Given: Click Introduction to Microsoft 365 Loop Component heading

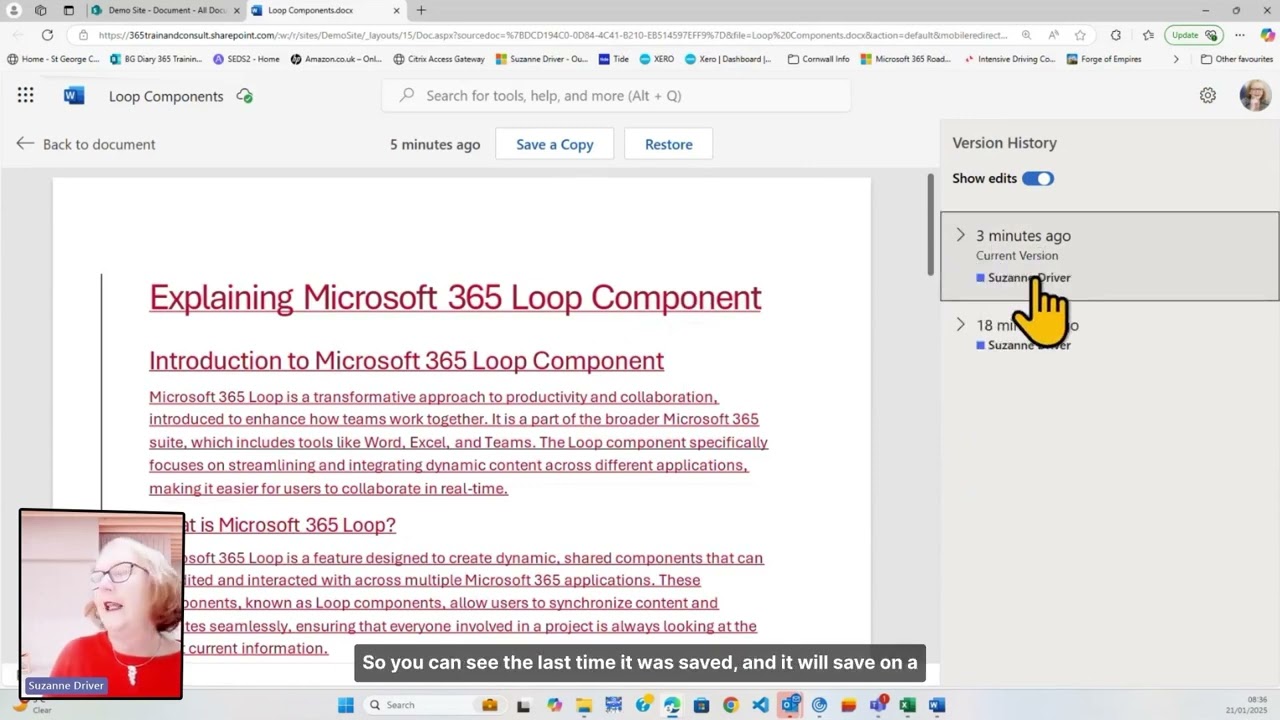Looking at the screenshot, I should pos(406,361).
